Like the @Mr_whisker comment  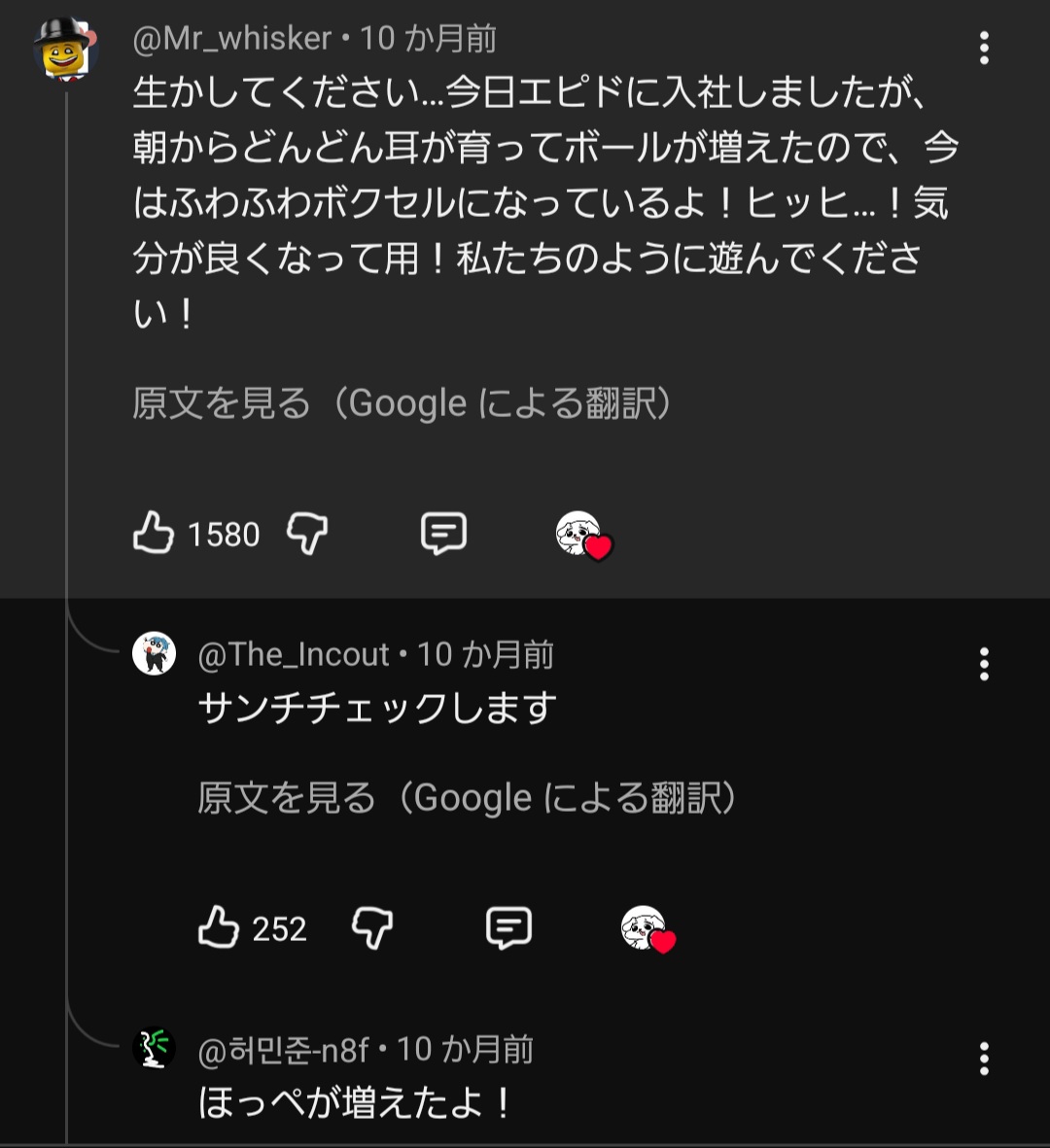[x=154, y=534]
